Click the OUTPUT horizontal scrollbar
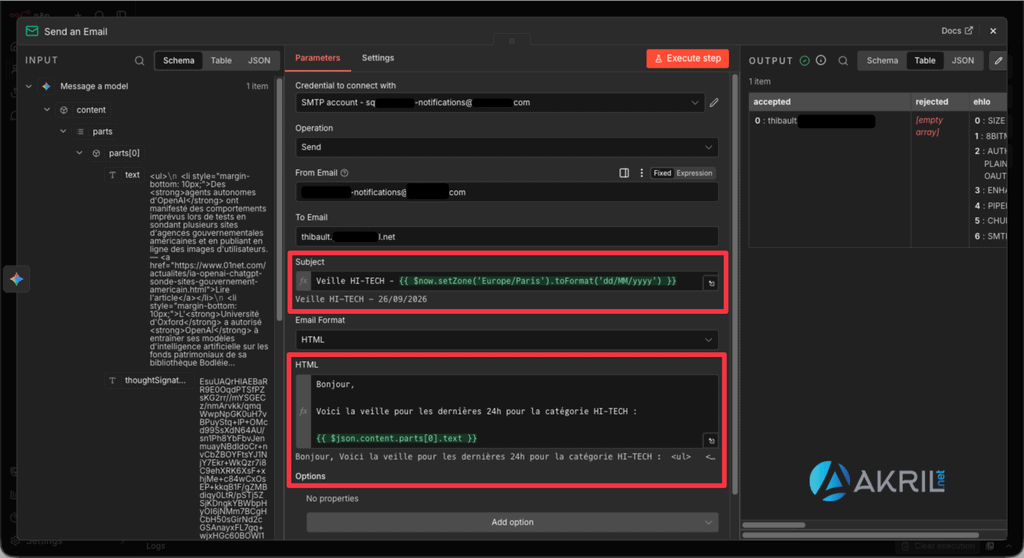The height and width of the screenshot is (558, 1024). [773, 525]
